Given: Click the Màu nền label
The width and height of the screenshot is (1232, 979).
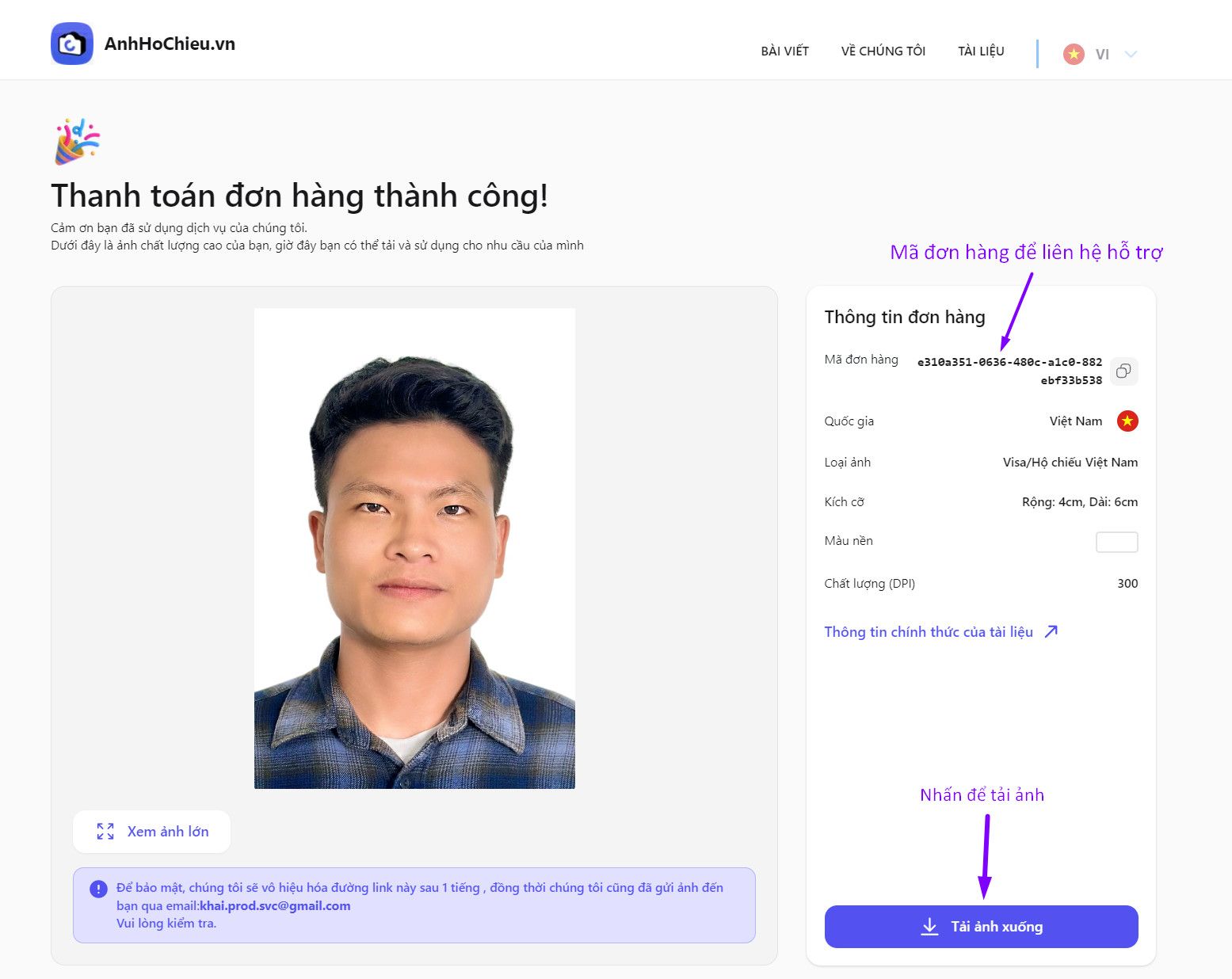Looking at the screenshot, I should coord(848,541).
